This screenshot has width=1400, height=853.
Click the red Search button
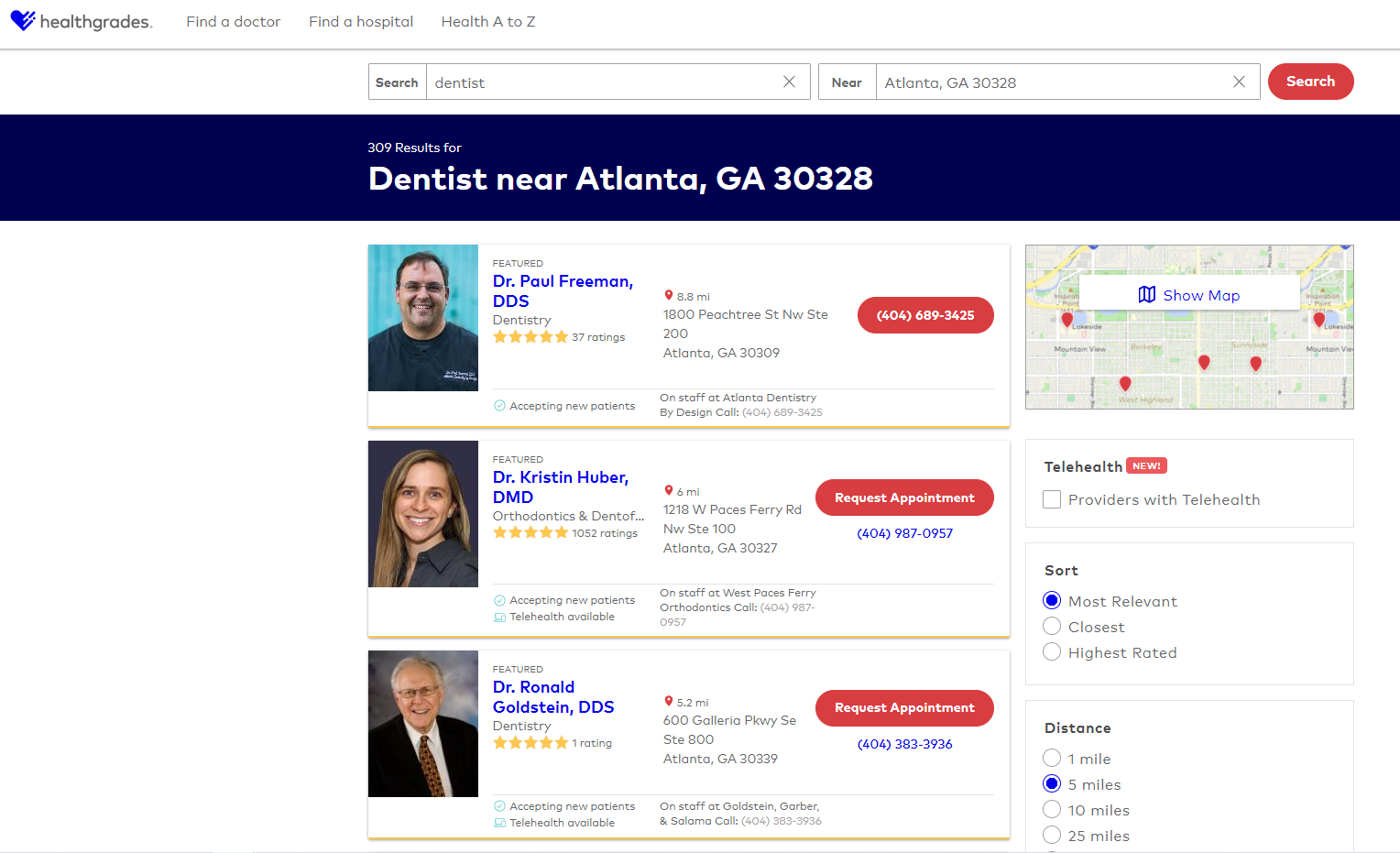click(1310, 82)
